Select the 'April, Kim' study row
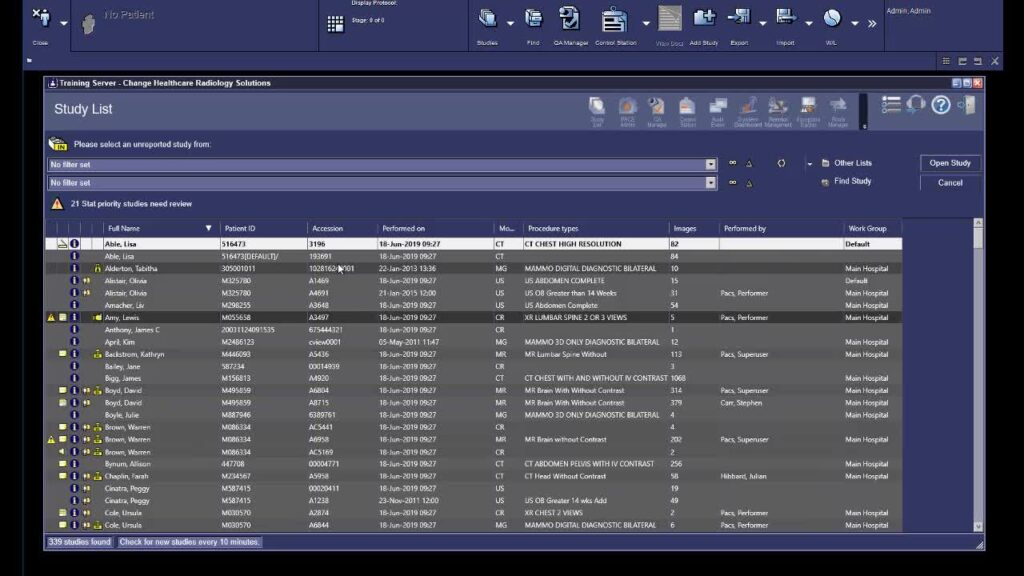The height and width of the screenshot is (576, 1024). click(473, 342)
